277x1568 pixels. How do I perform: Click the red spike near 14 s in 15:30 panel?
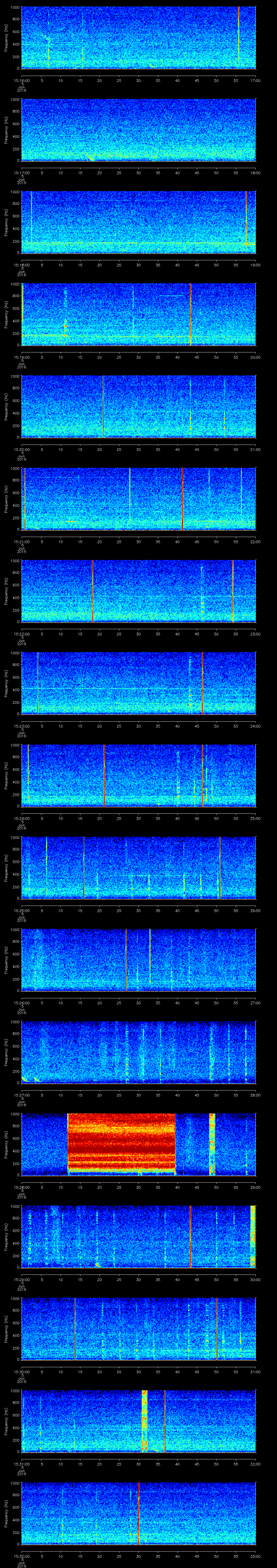click(x=75, y=1329)
